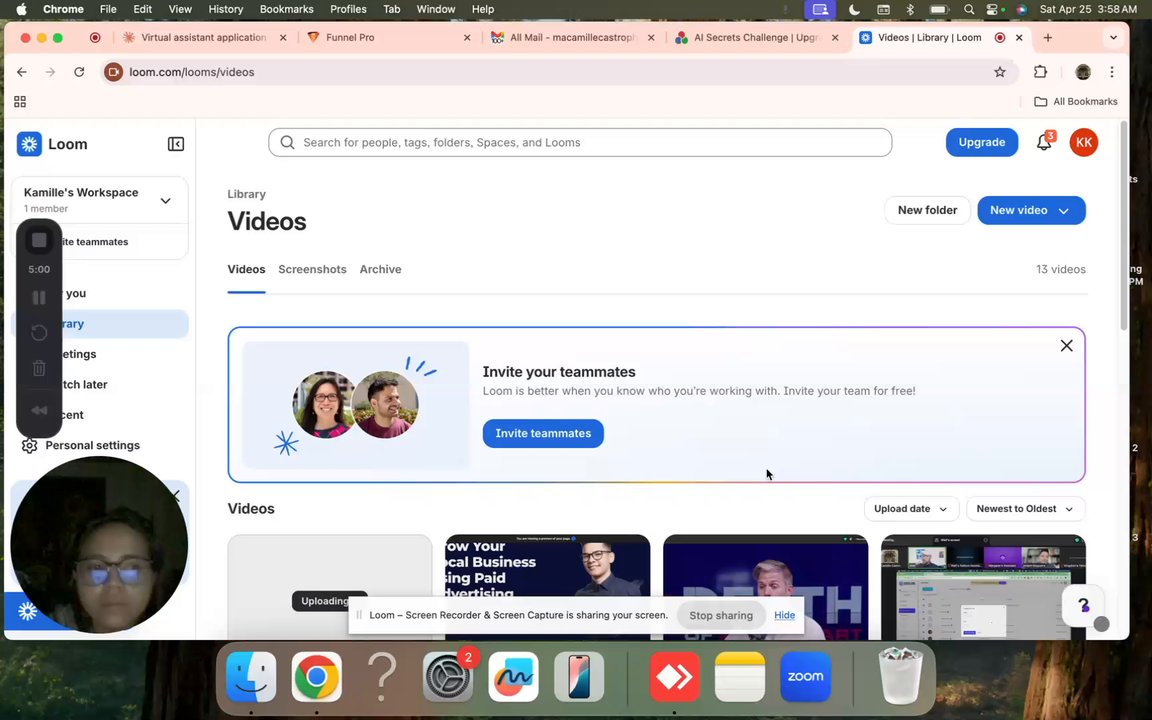Open the Chrome History menu
This screenshot has width=1152, height=720.
[226, 10]
